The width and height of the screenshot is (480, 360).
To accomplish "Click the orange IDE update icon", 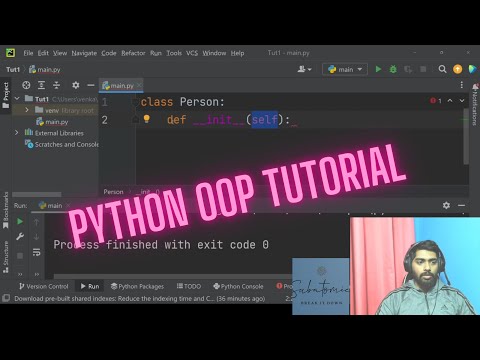I will tap(458, 69).
